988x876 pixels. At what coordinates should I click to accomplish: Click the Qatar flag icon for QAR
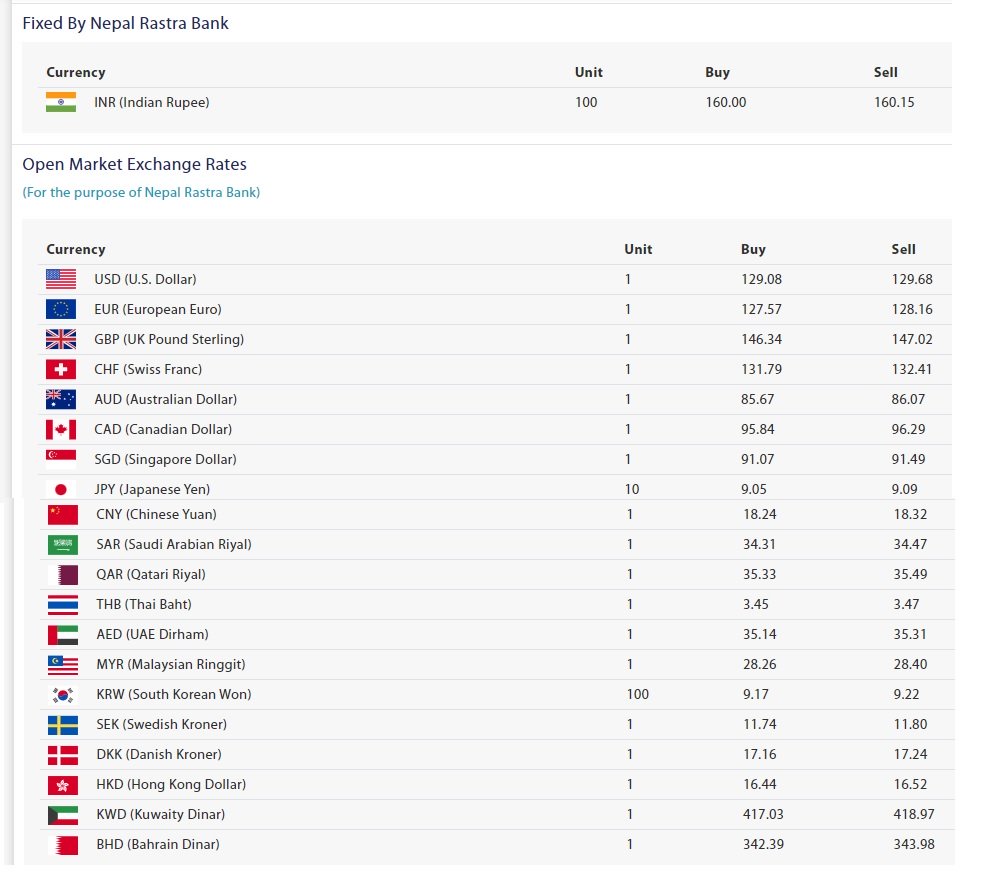point(62,574)
